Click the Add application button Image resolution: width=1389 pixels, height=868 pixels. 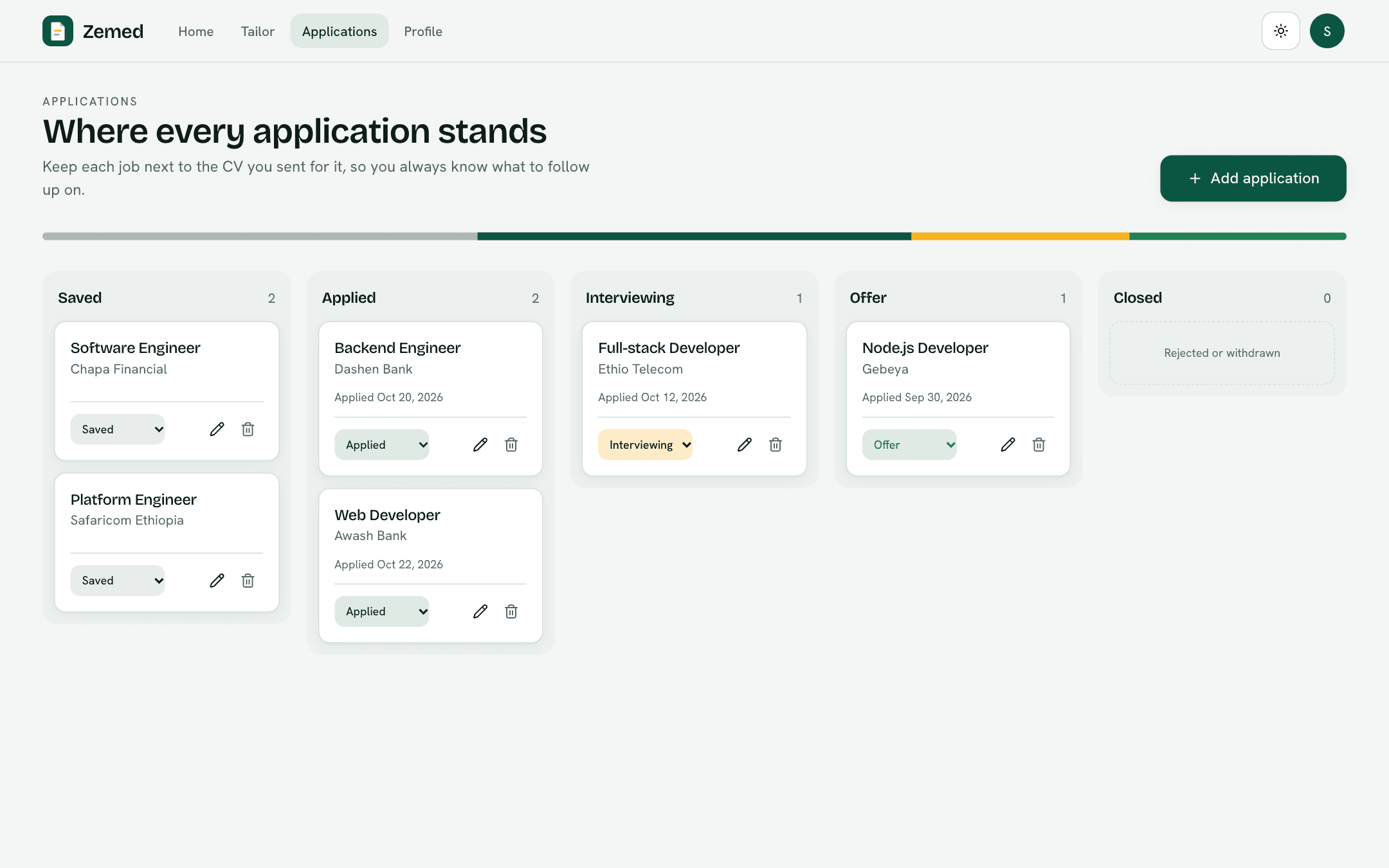click(x=1253, y=178)
